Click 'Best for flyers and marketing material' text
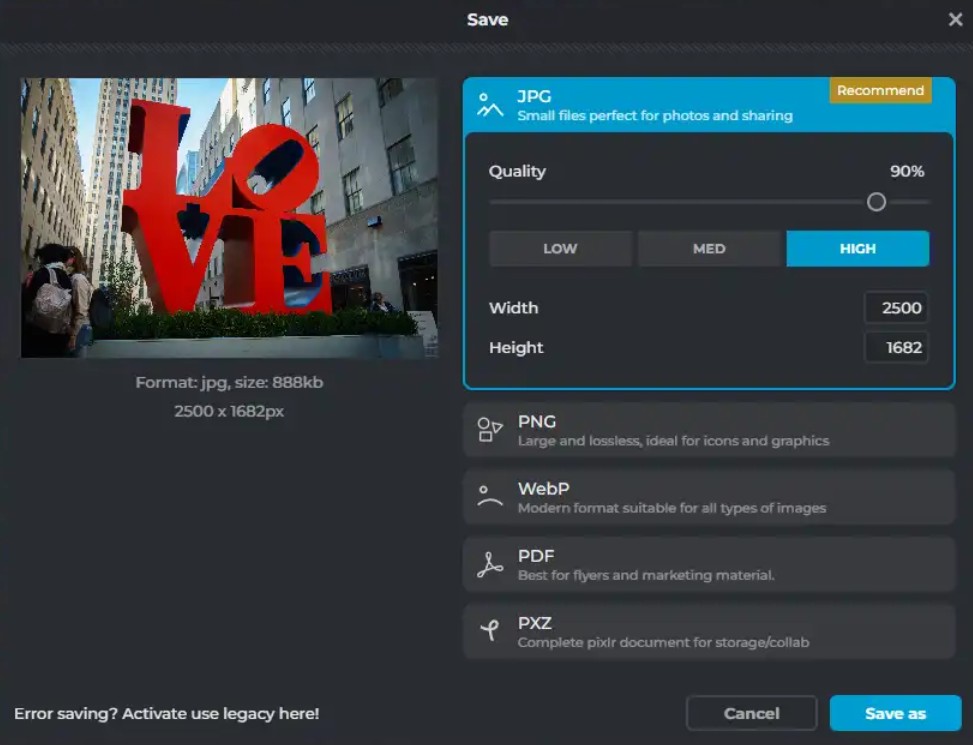Viewport: 973px width, 745px height. coord(646,575)
